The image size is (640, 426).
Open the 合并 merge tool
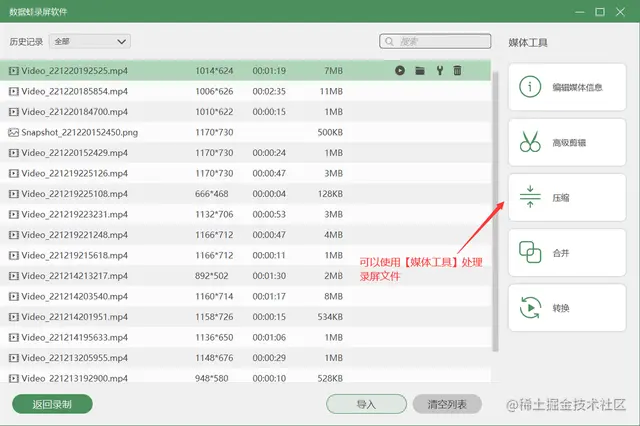pyautogui.click(x=567, y=253)
